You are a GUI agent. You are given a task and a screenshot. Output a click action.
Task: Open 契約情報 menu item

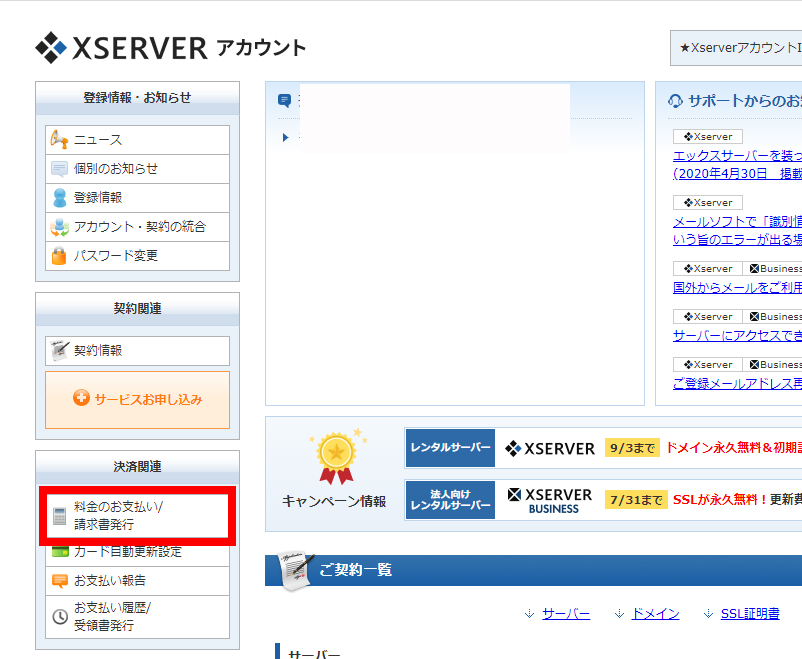point(98,351)
